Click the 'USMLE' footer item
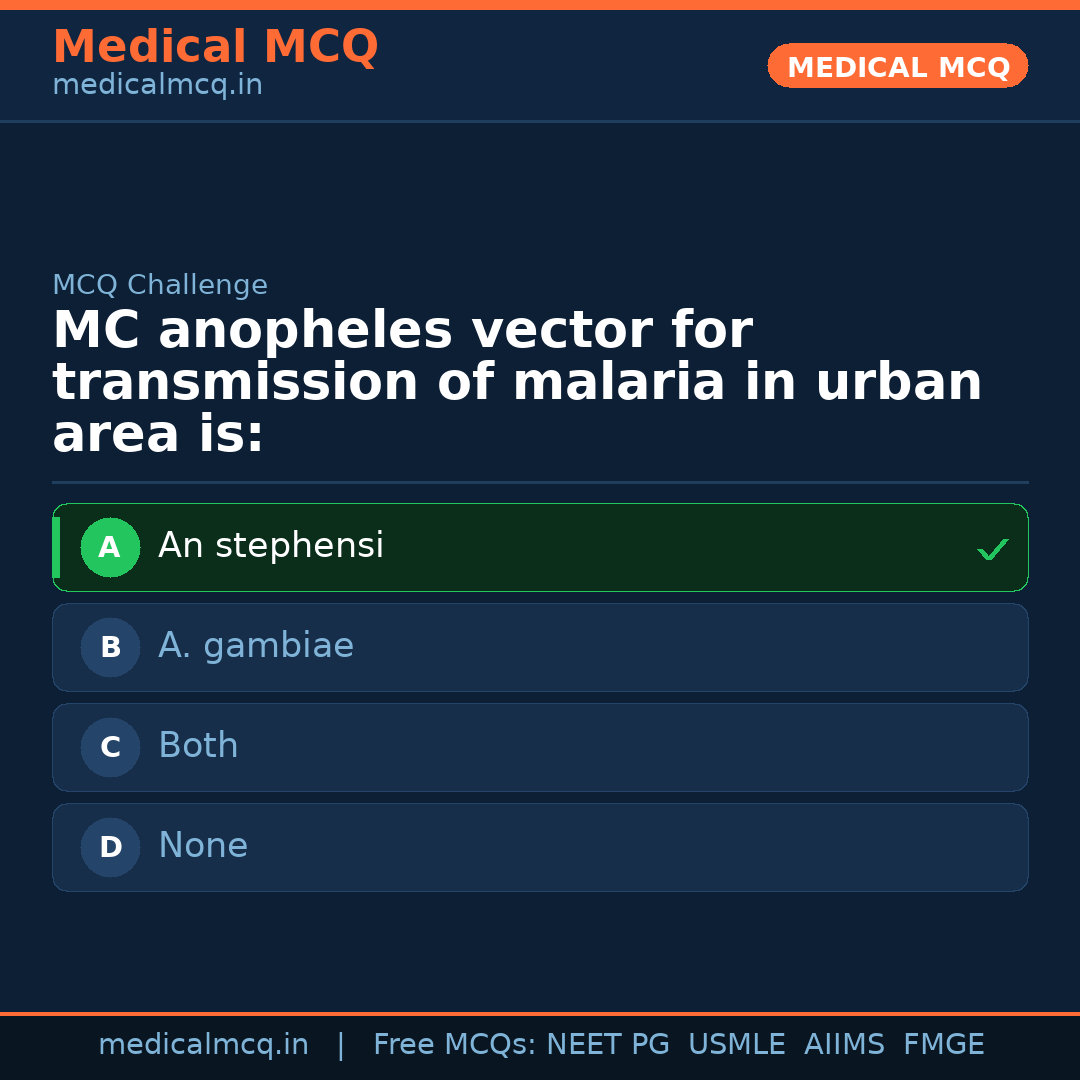Screen dimensions: 1080x1080 point(737,1043)
